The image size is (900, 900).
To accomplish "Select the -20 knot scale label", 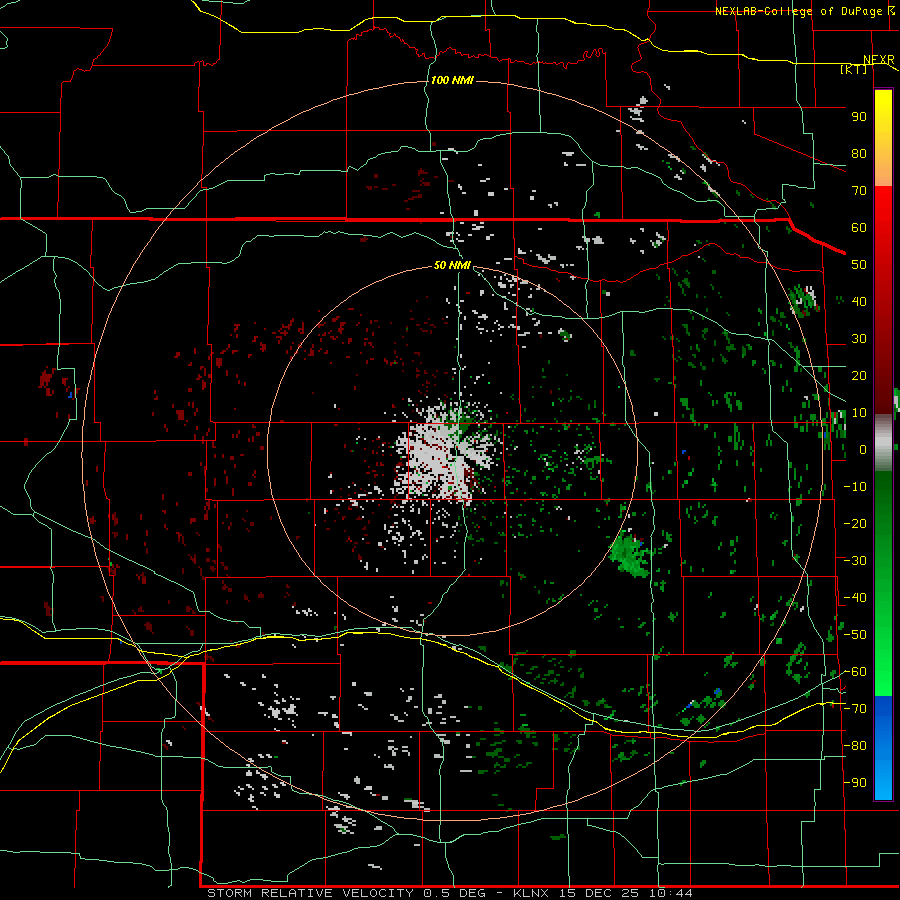I will tap(855, 523).
